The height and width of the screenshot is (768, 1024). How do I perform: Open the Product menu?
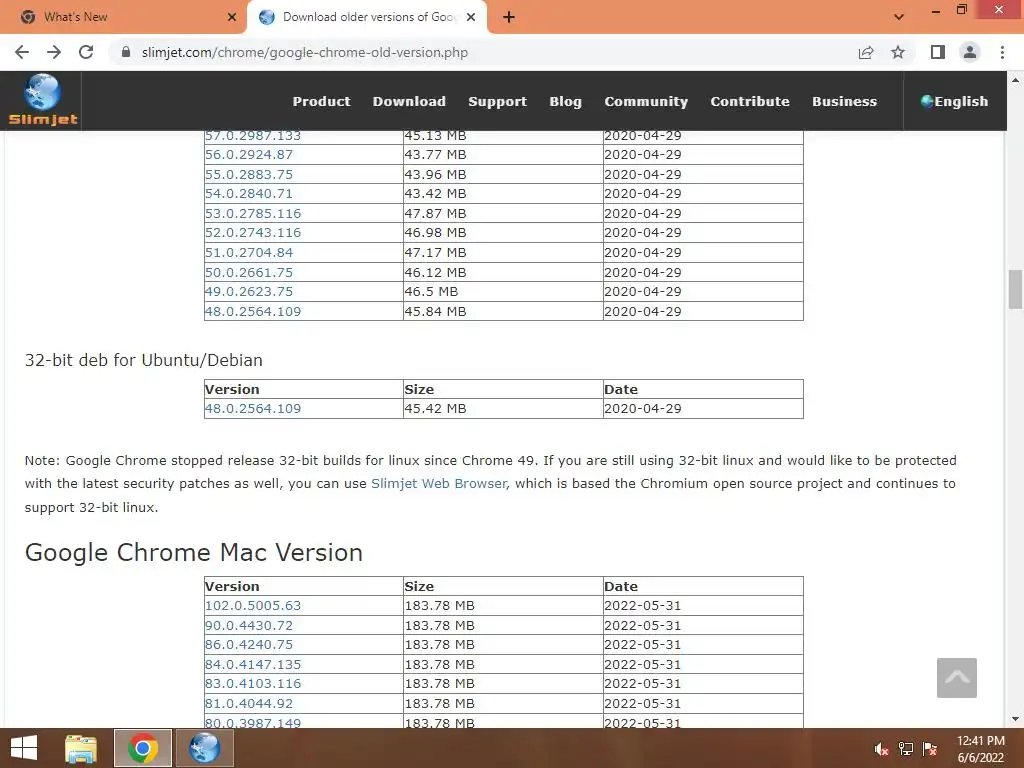(321, 101)
